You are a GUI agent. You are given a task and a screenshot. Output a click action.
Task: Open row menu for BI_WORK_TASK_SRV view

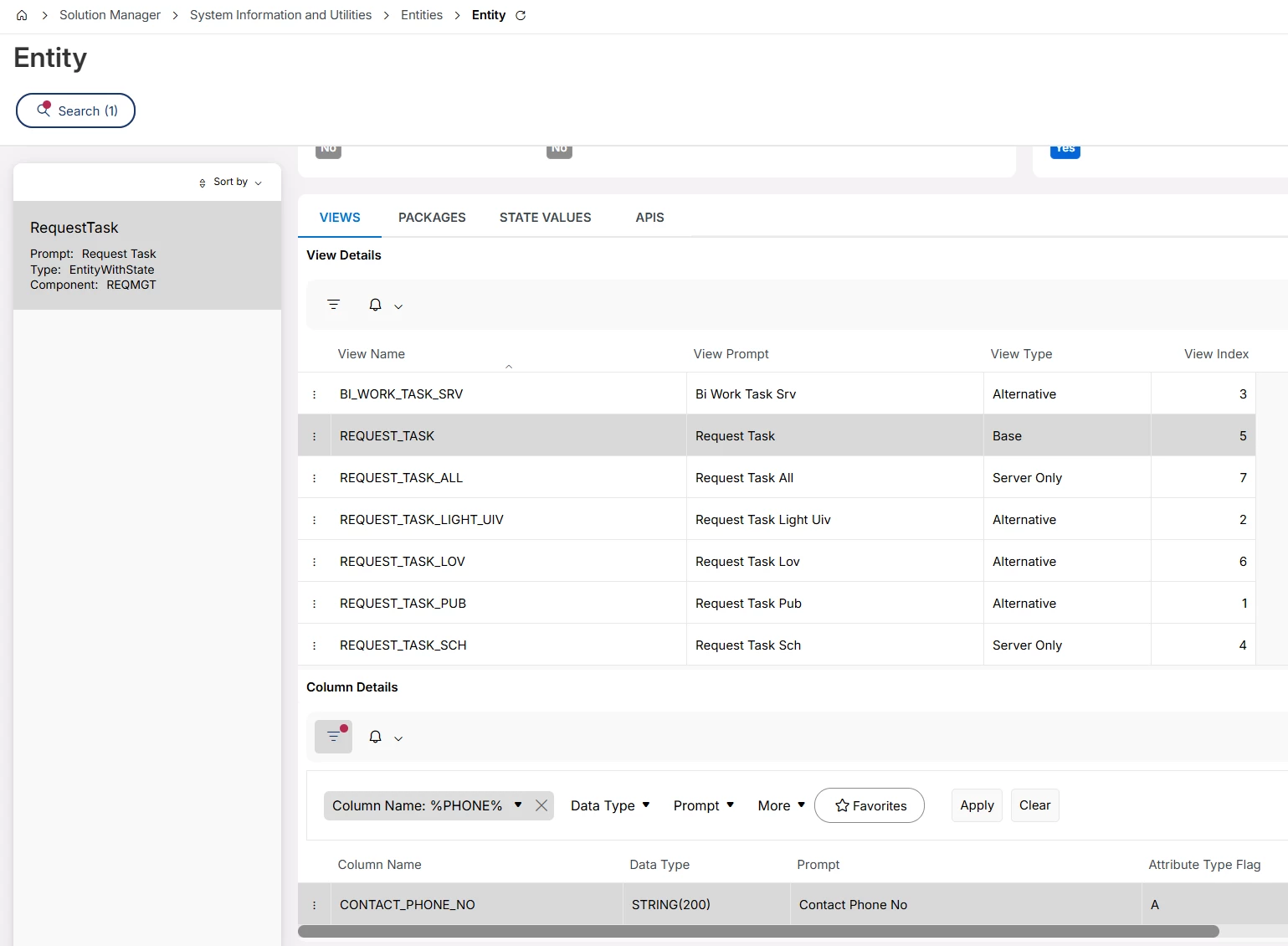coord(315,394)
